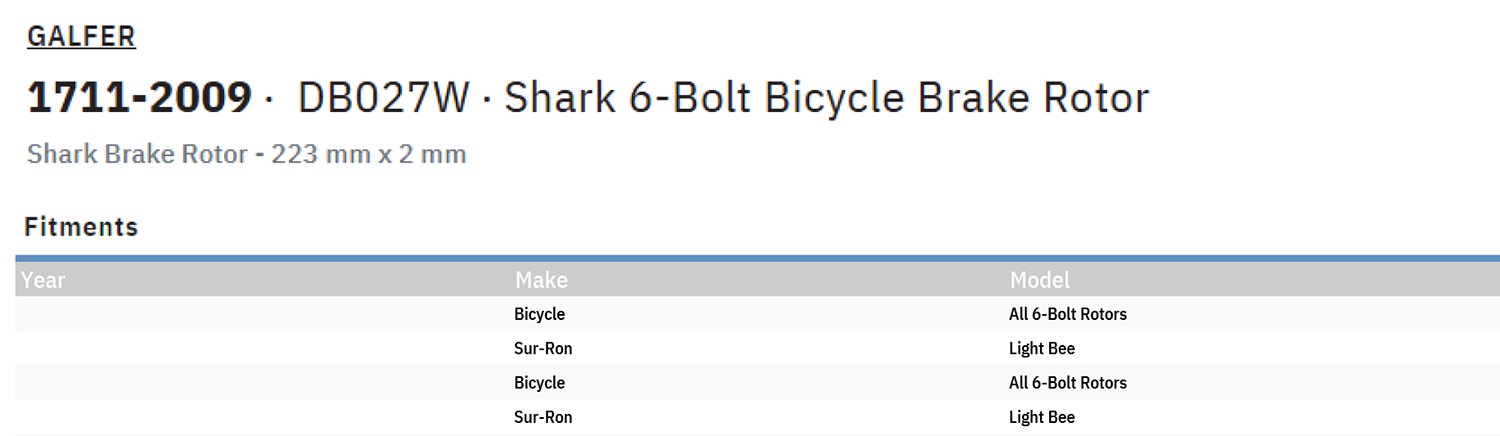Image resolution: width=1500 pixels, height=436 pixels.
Task: Select the second Bicycle make cell
Action: tap(539, 383)
